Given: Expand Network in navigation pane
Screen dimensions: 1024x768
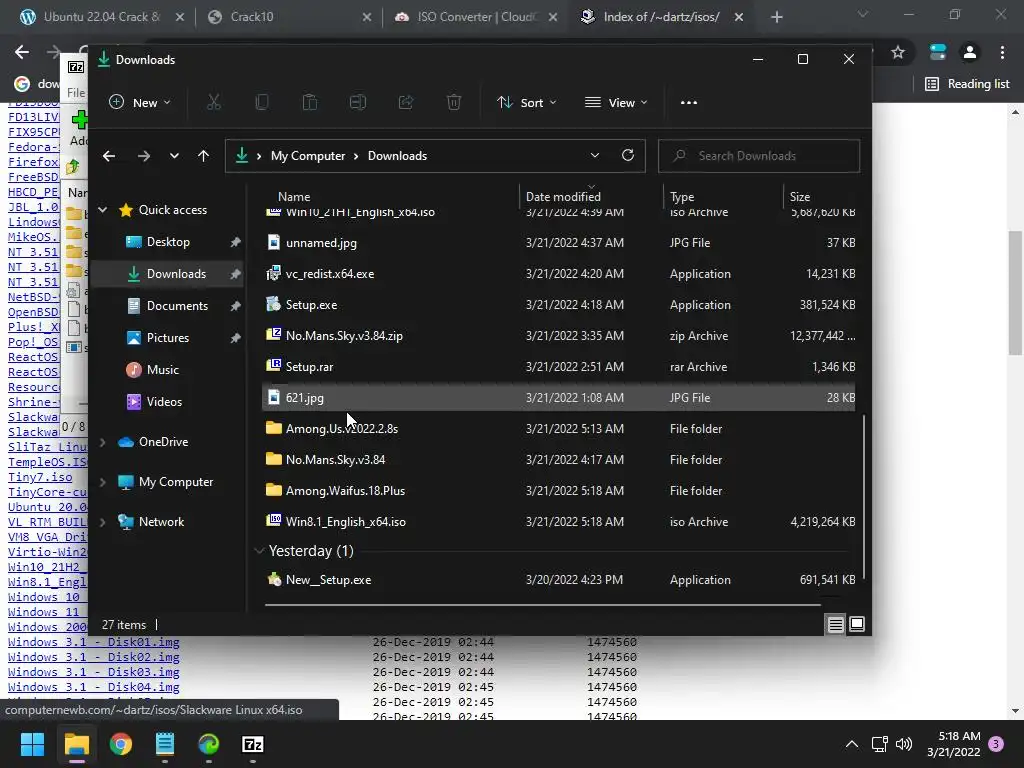Looking at the screenshot, I should [103, 522].
